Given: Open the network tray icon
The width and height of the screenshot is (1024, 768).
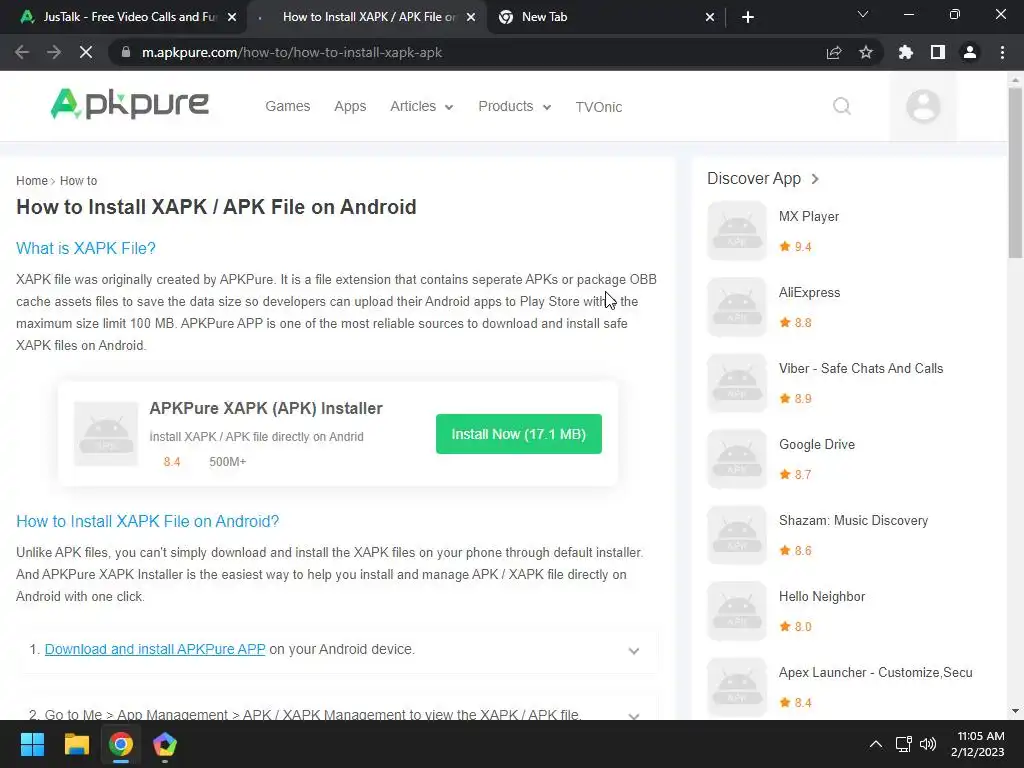Looking at the screenshot, I should pos(904,744).
